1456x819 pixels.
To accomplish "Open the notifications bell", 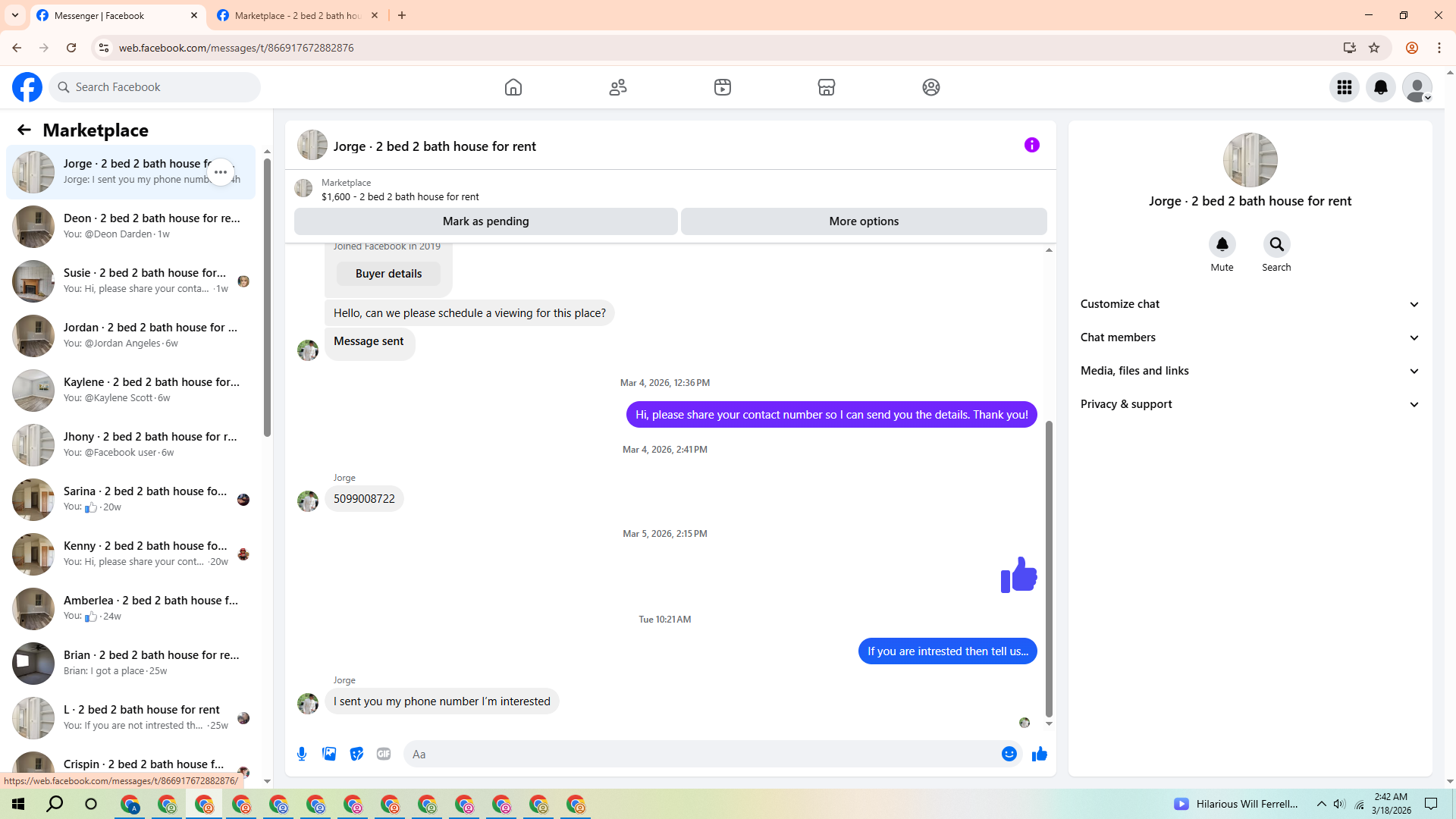I will point(1381,87).
